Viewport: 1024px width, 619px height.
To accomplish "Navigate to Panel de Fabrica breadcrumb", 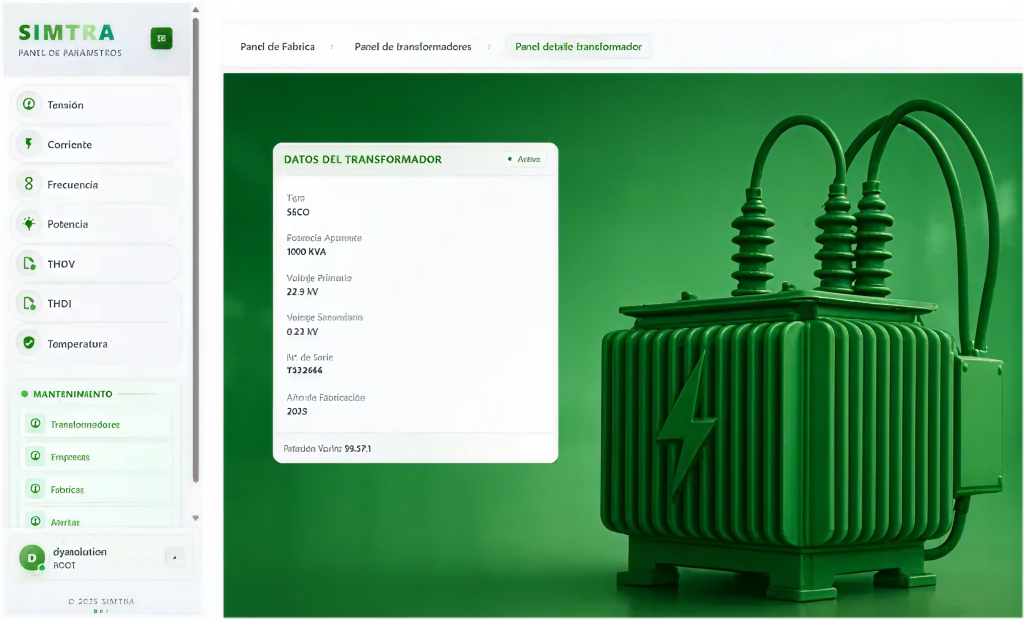I will click(278, 46).
